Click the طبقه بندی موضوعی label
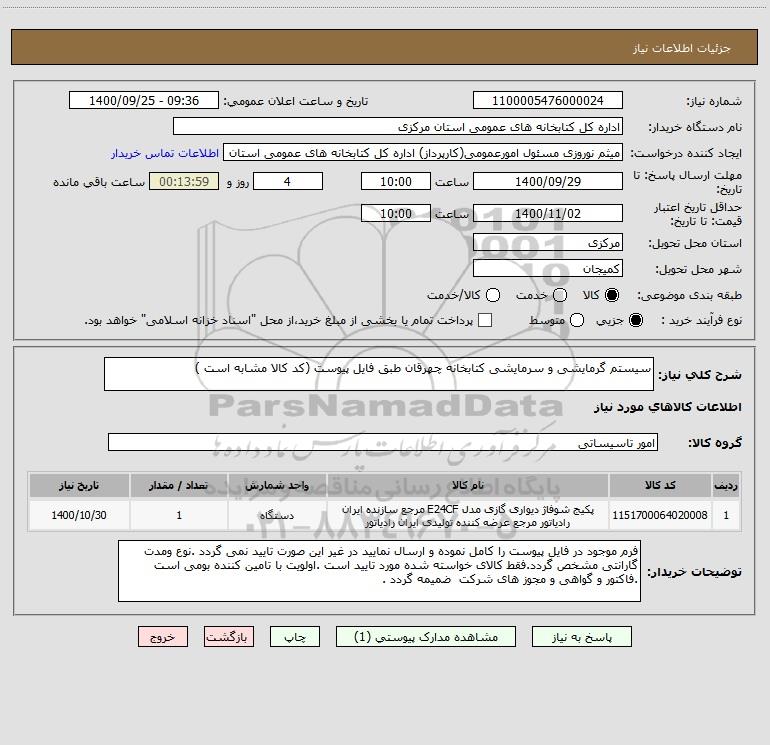 (x=689, y=295)
